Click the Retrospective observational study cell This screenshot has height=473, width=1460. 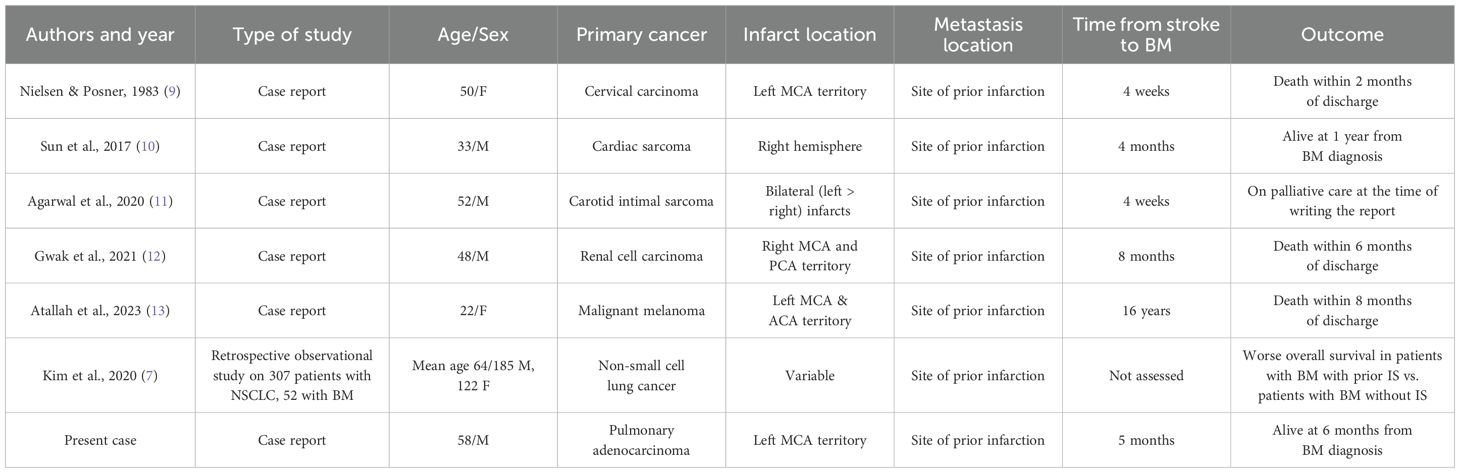[292, 374]
